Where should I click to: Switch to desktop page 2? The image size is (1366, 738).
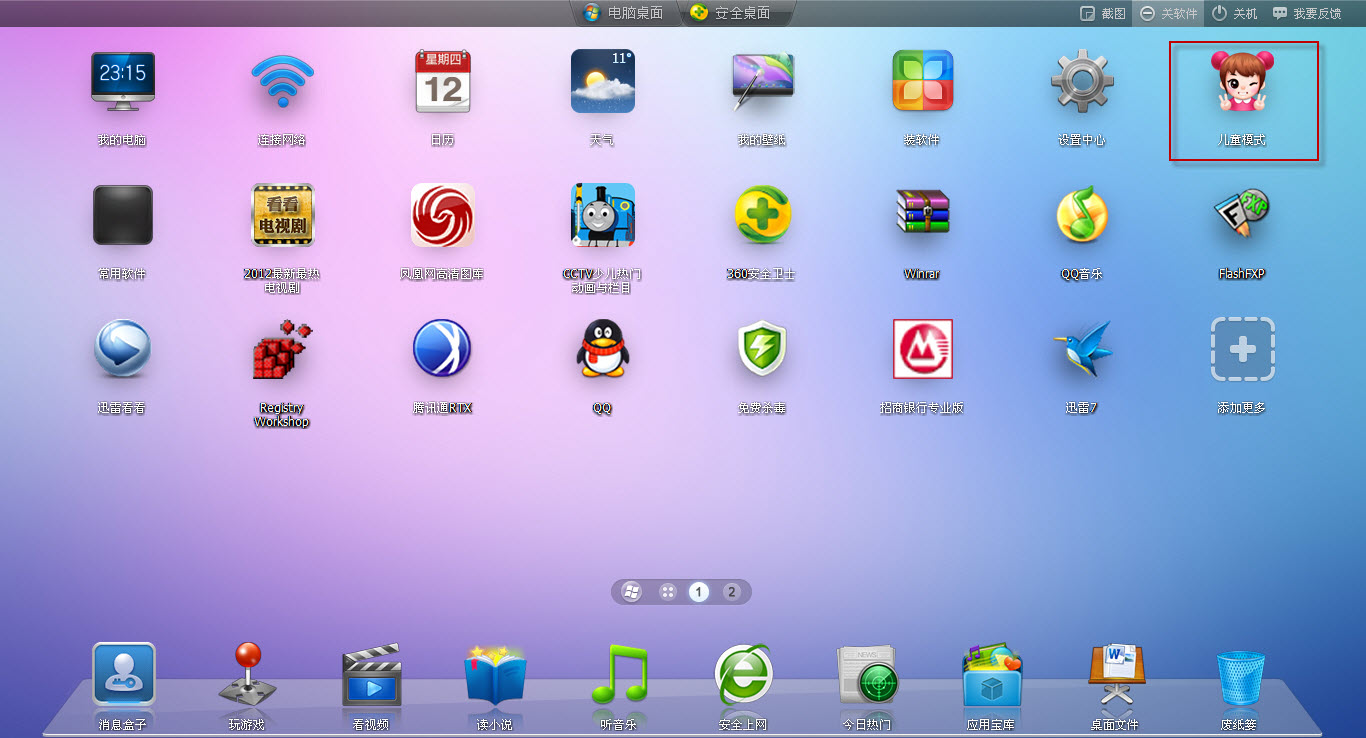[x=731, y=592]
